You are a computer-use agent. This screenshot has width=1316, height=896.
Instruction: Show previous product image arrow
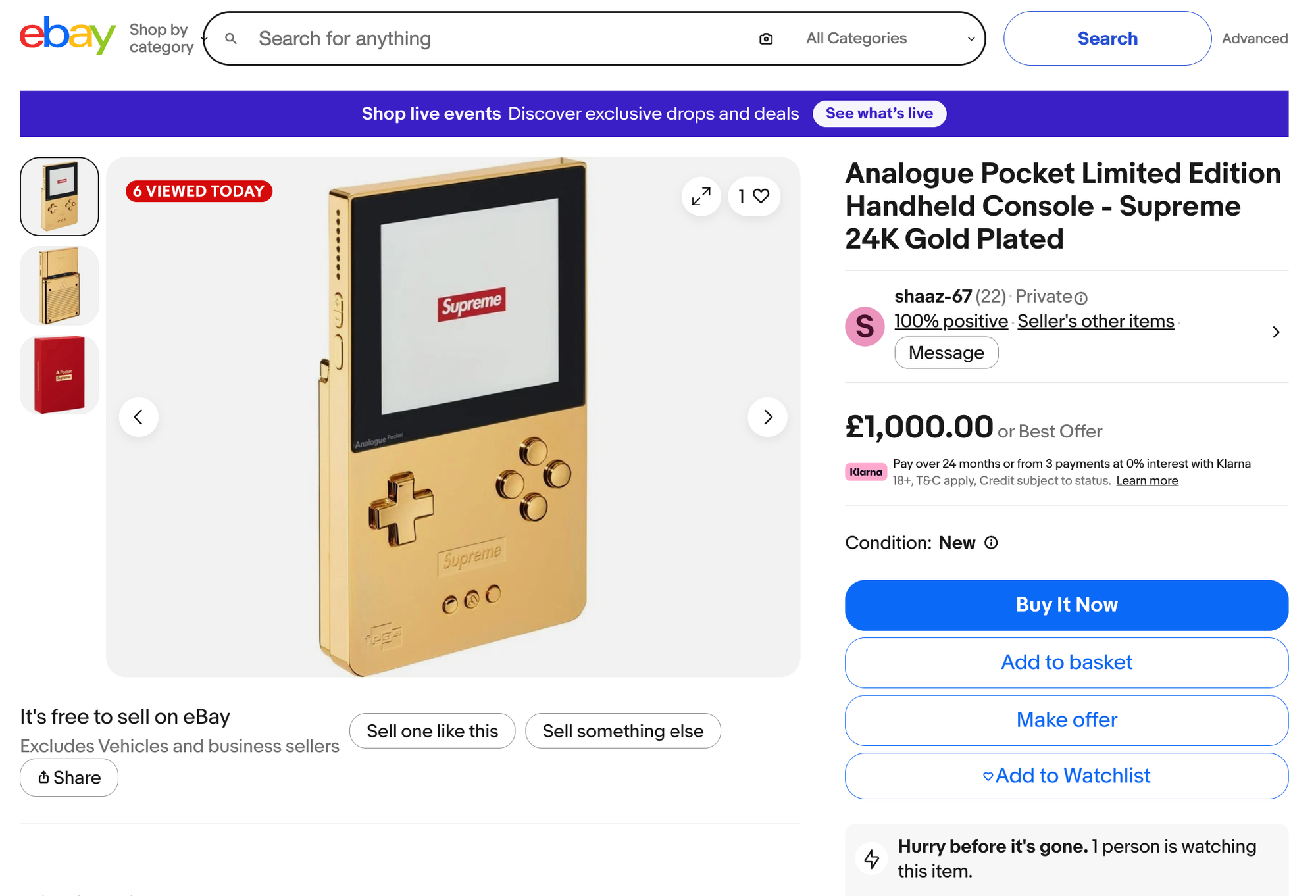pyautogui.click(x=139, y=417)
